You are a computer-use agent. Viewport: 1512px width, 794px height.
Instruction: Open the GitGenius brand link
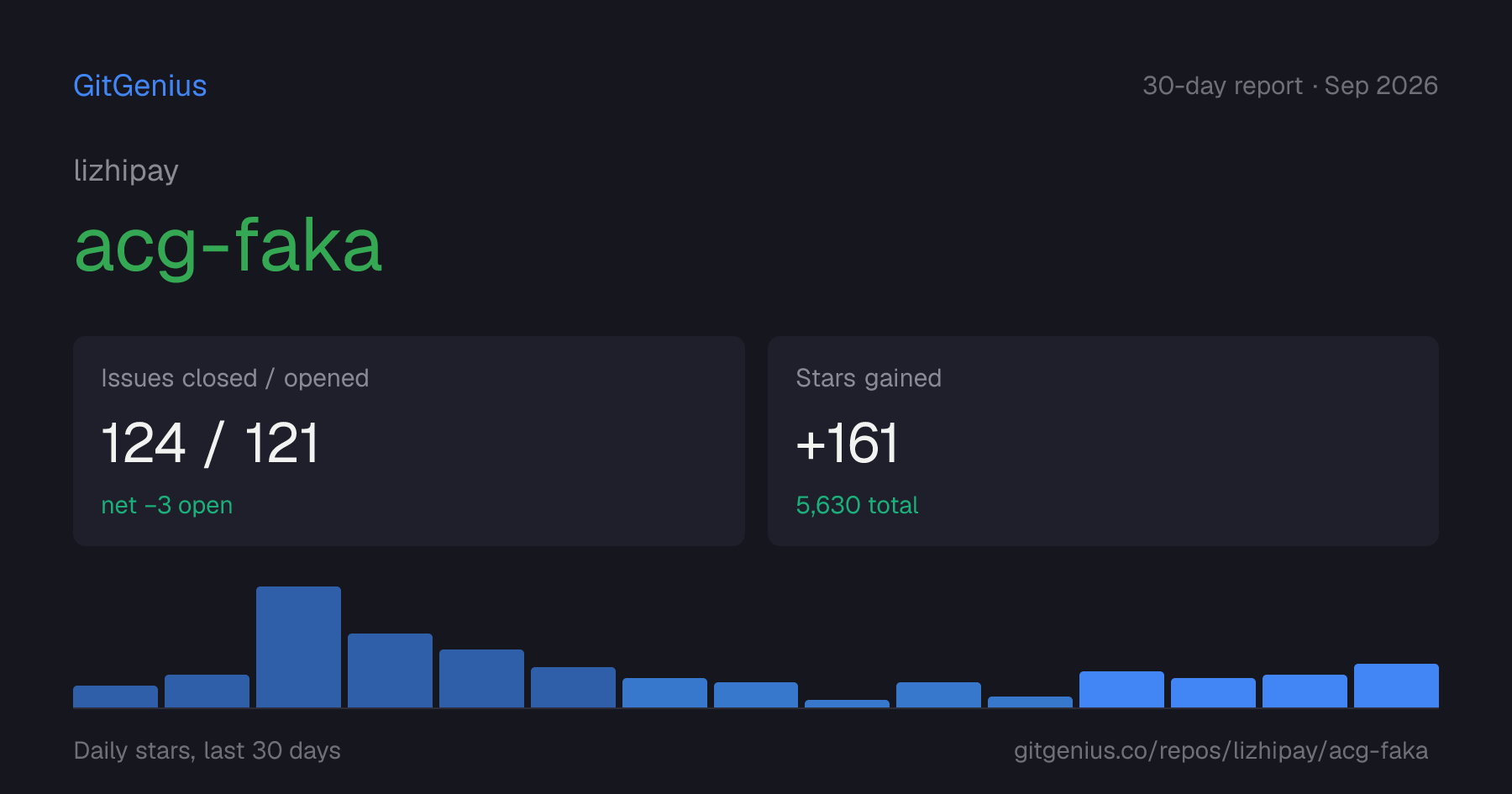click(x=140, y=86)
